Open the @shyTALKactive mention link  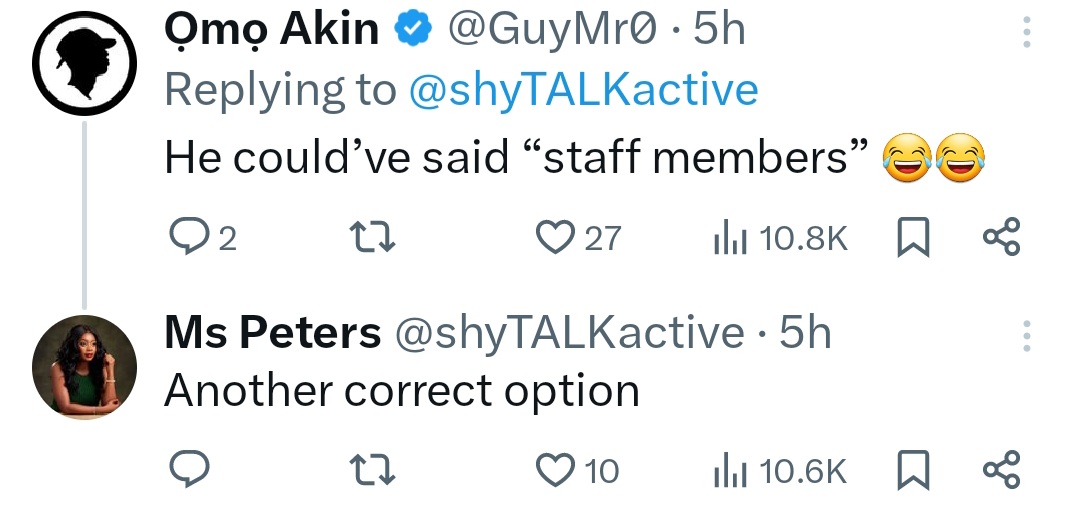click(583, 90)
